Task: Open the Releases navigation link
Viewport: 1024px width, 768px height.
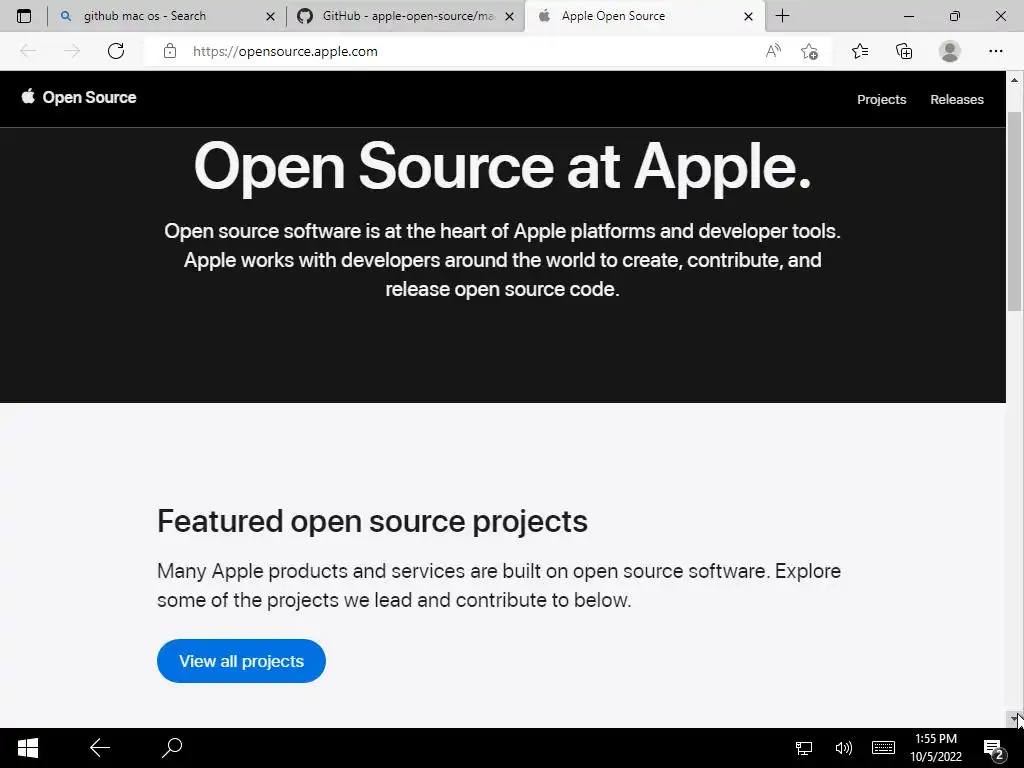Action: pyautogui.click(x=956, y=99)
